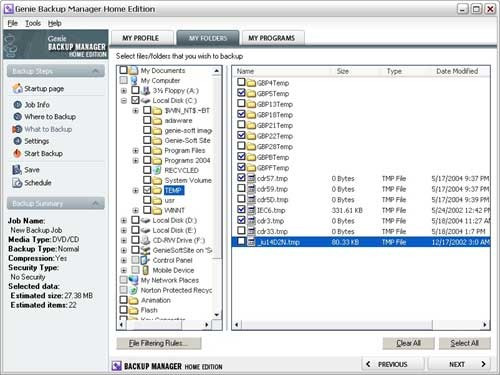Click the My Network Places icon
The height and width of the screenshot is (375, 500).
[x=134, y=280]
